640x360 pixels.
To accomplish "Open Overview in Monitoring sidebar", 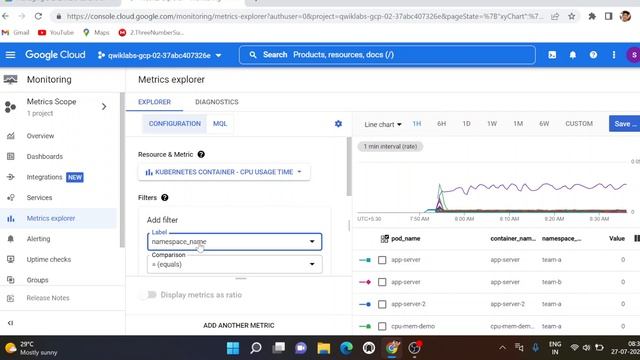I will click(x=40, y=136).
